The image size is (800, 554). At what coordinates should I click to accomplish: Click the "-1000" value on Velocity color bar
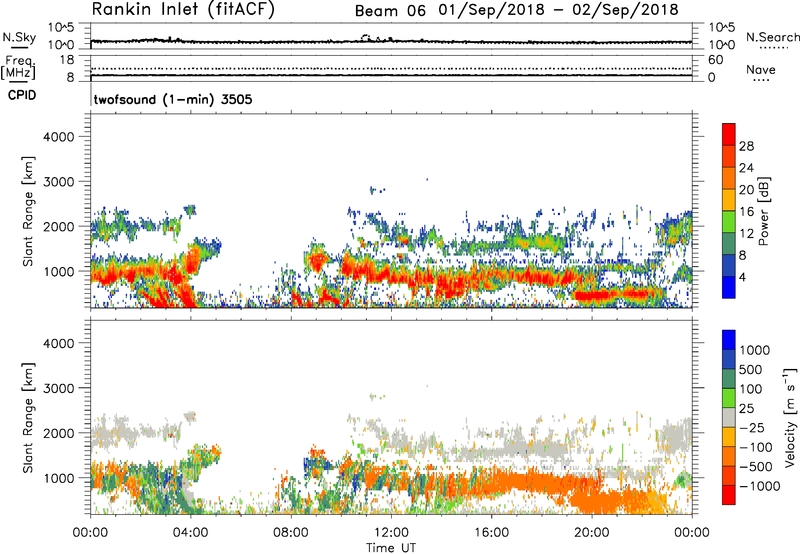point(760,486)
